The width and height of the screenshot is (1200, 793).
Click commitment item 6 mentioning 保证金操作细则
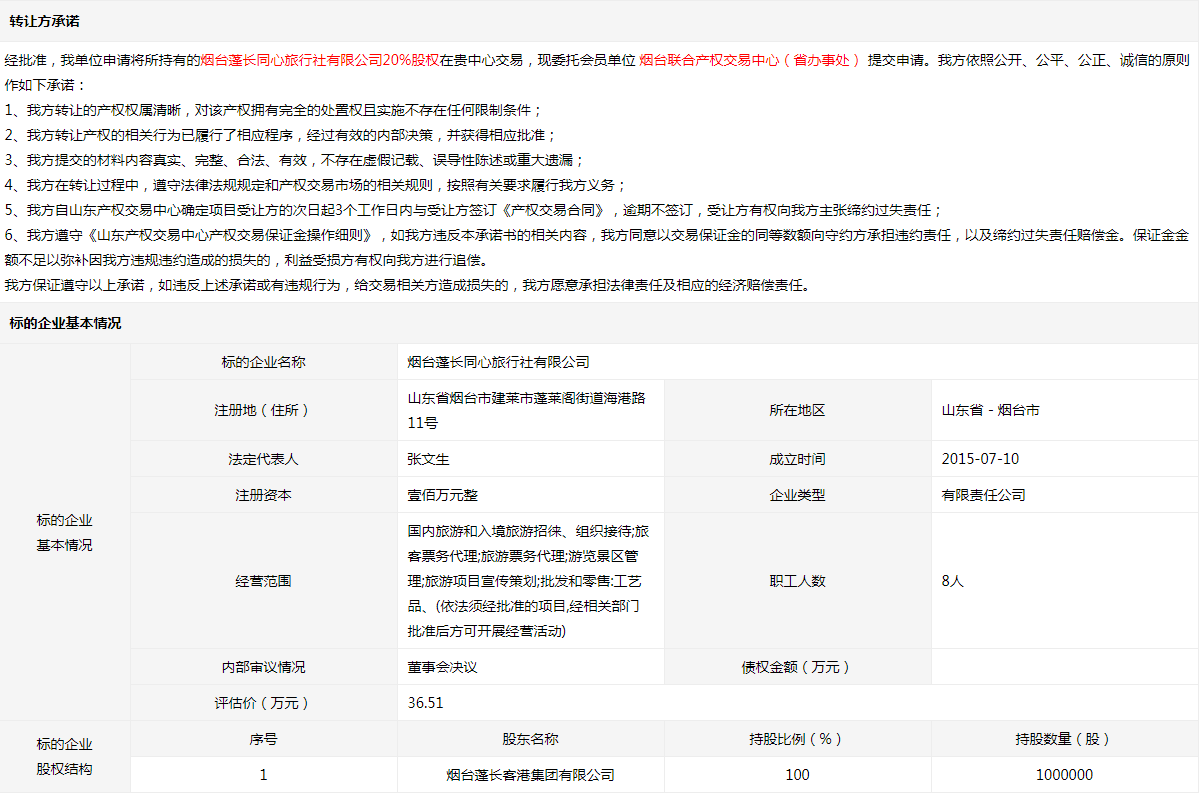[x=597, y=247]
